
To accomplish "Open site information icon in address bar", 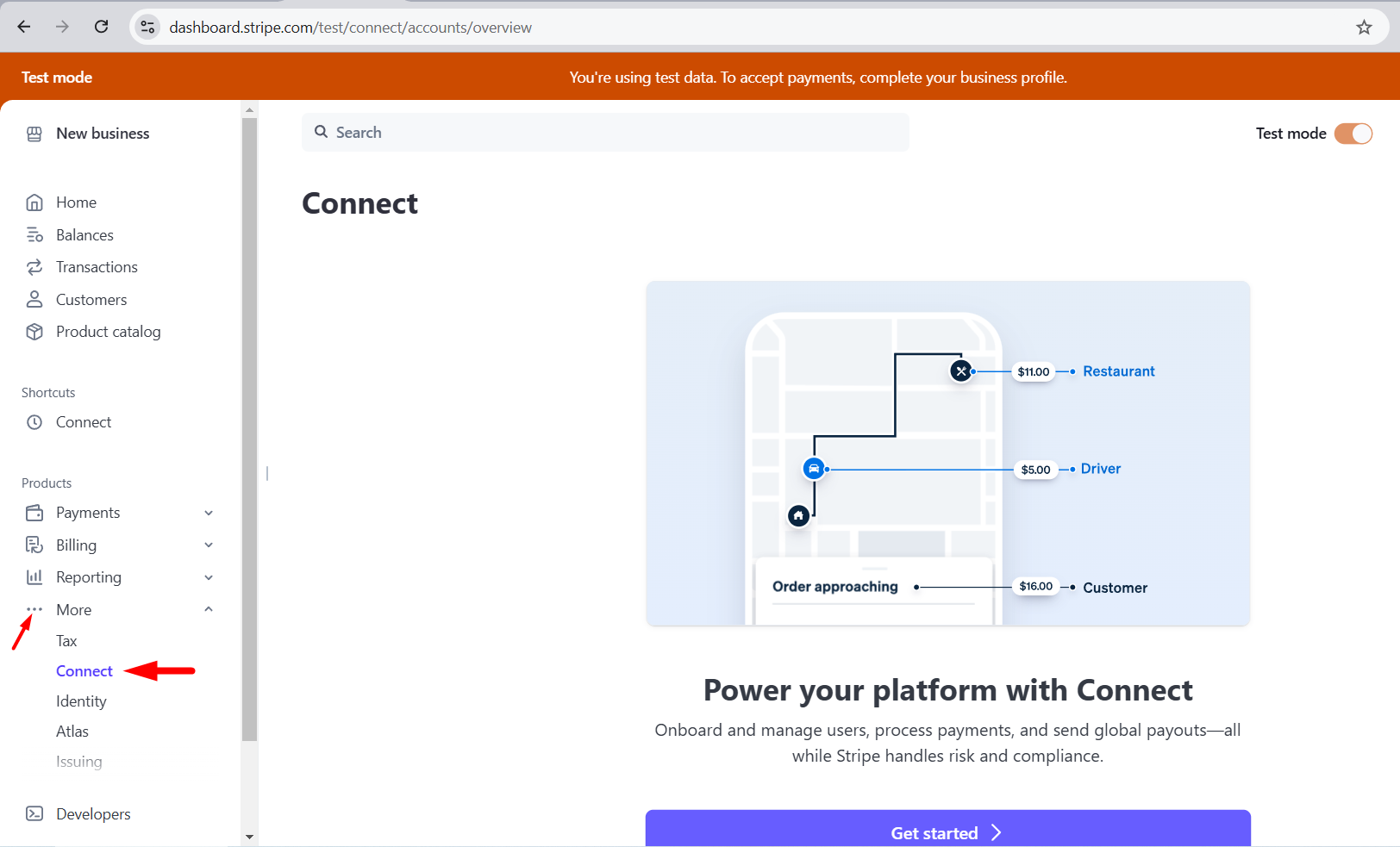I will tap(148, 27).
